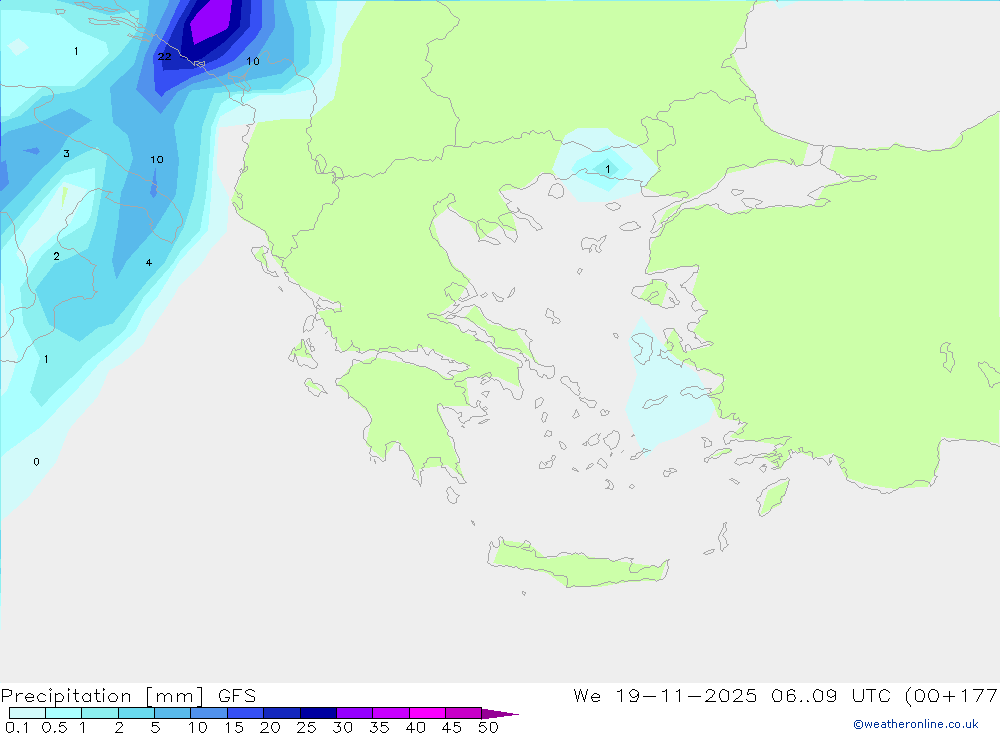This screenshot has height=733, width=1000.
Task: Click the "22" precipitation value on the map
Action: [x=165, y=56]
